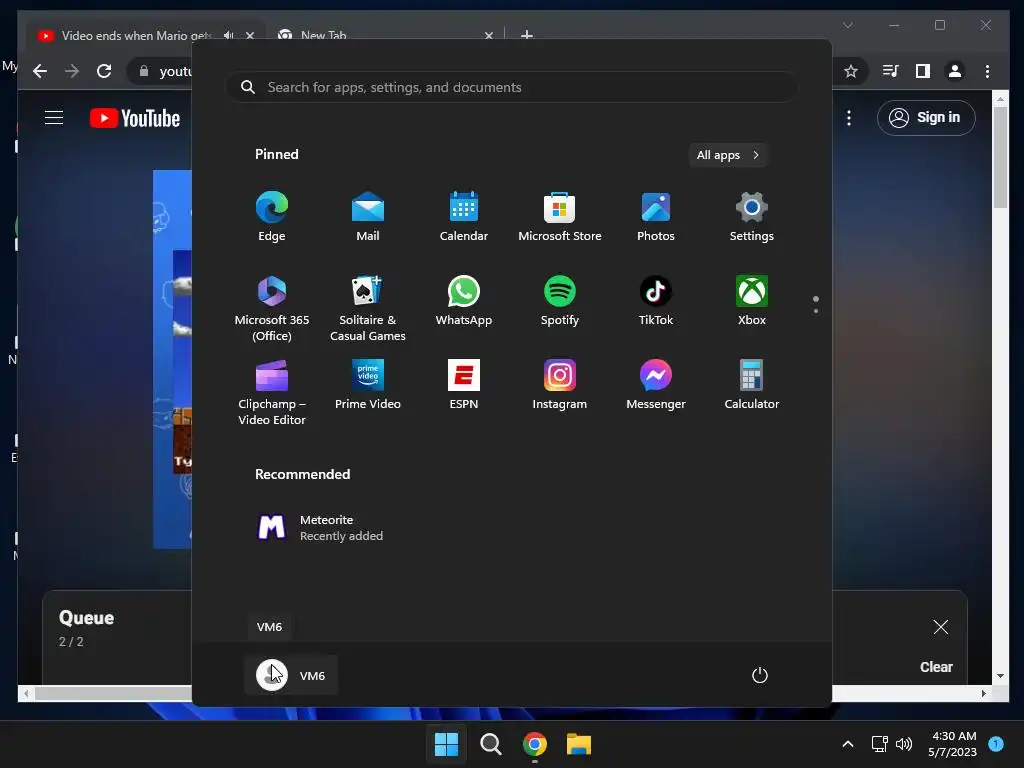Open recommended Meteorite app
The height and width of the screenshot is (768, 1024).
(x=320, y=528)
